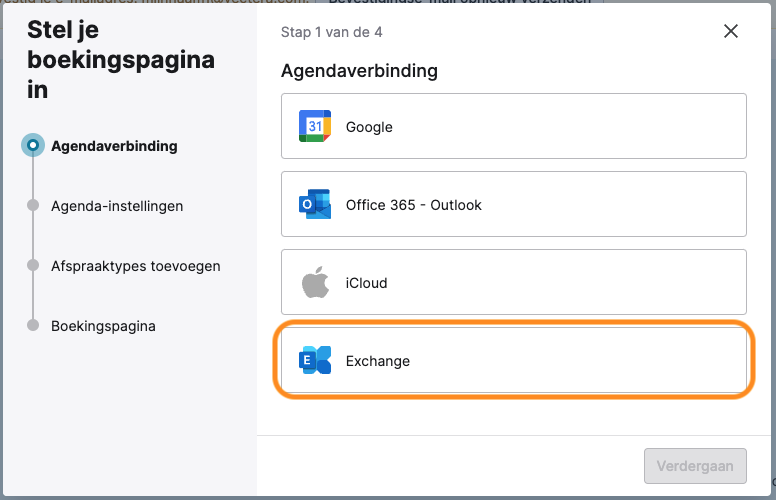Go to Afspraaktypes toevoegen step
776x500 pixels.
coord(136,266)
